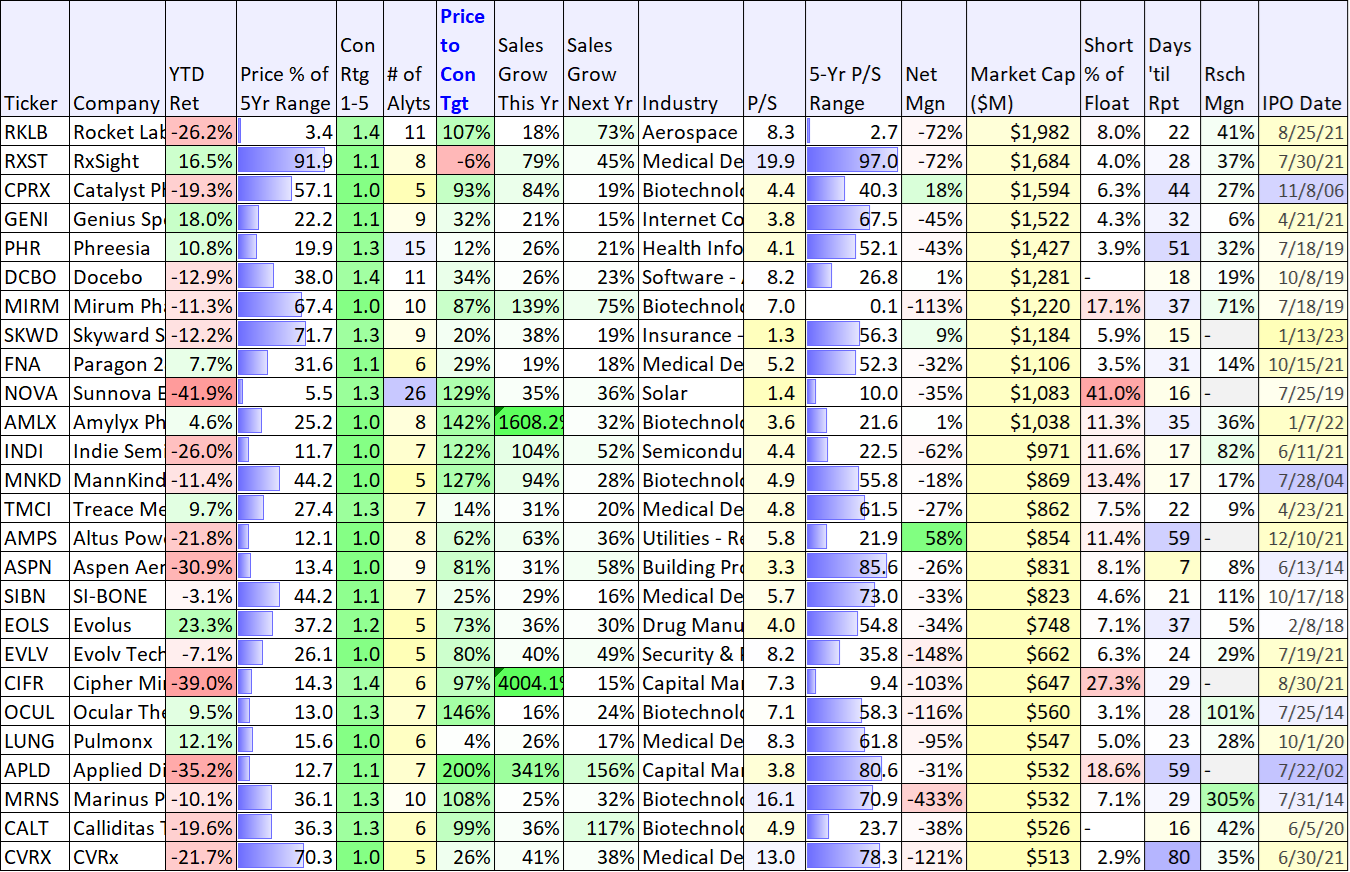The width and height of the screenshot is (1350, 872).
Task: Click the Pulmonx company cell
Action: [x=117, y=741]
